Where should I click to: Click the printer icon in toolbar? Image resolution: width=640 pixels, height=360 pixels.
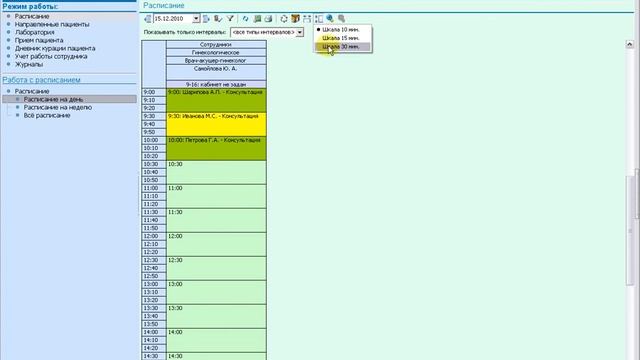coord(268,19)
